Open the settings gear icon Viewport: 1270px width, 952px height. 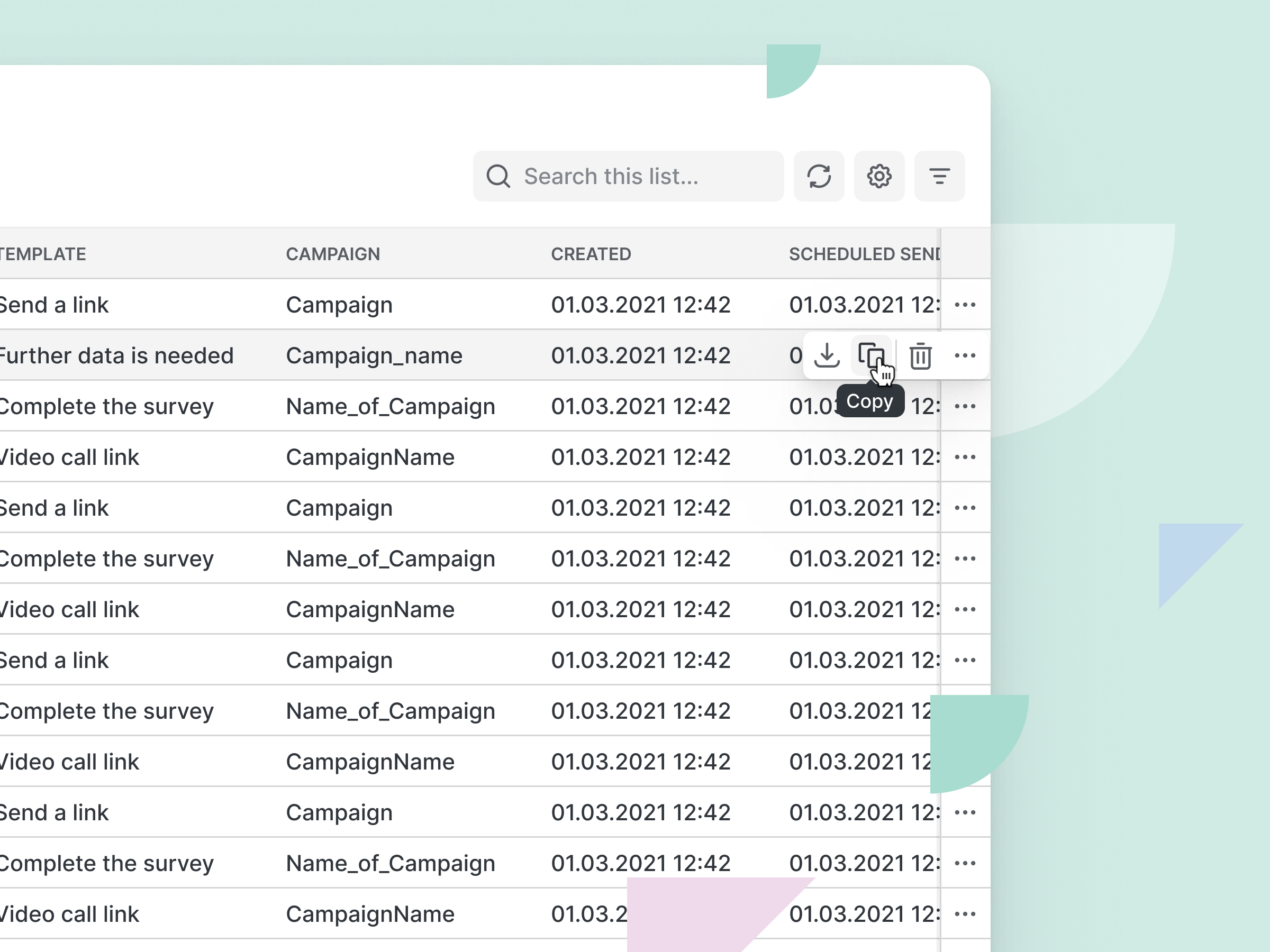coord(879,176)
